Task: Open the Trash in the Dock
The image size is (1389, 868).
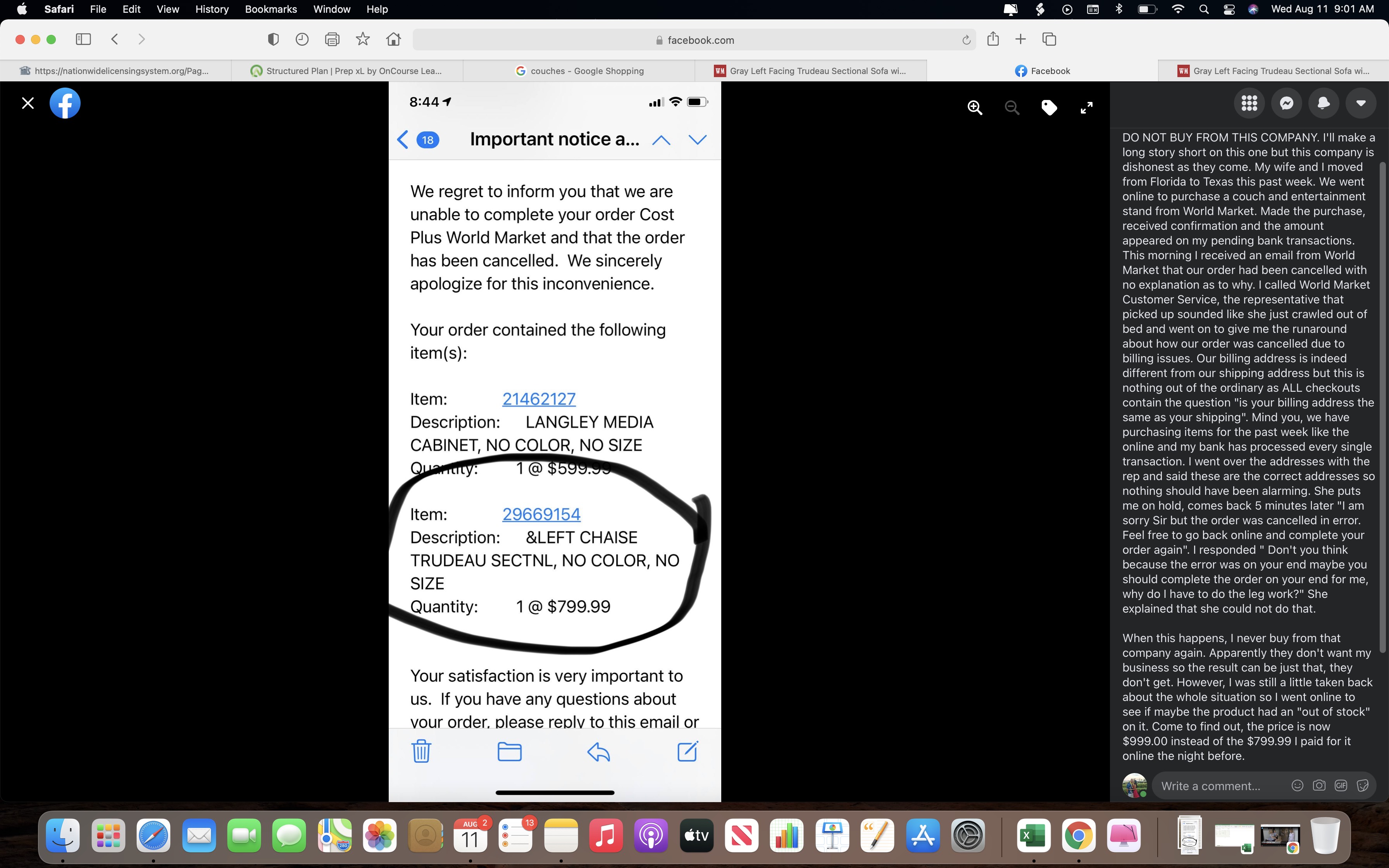Action: pos(1325,836)
